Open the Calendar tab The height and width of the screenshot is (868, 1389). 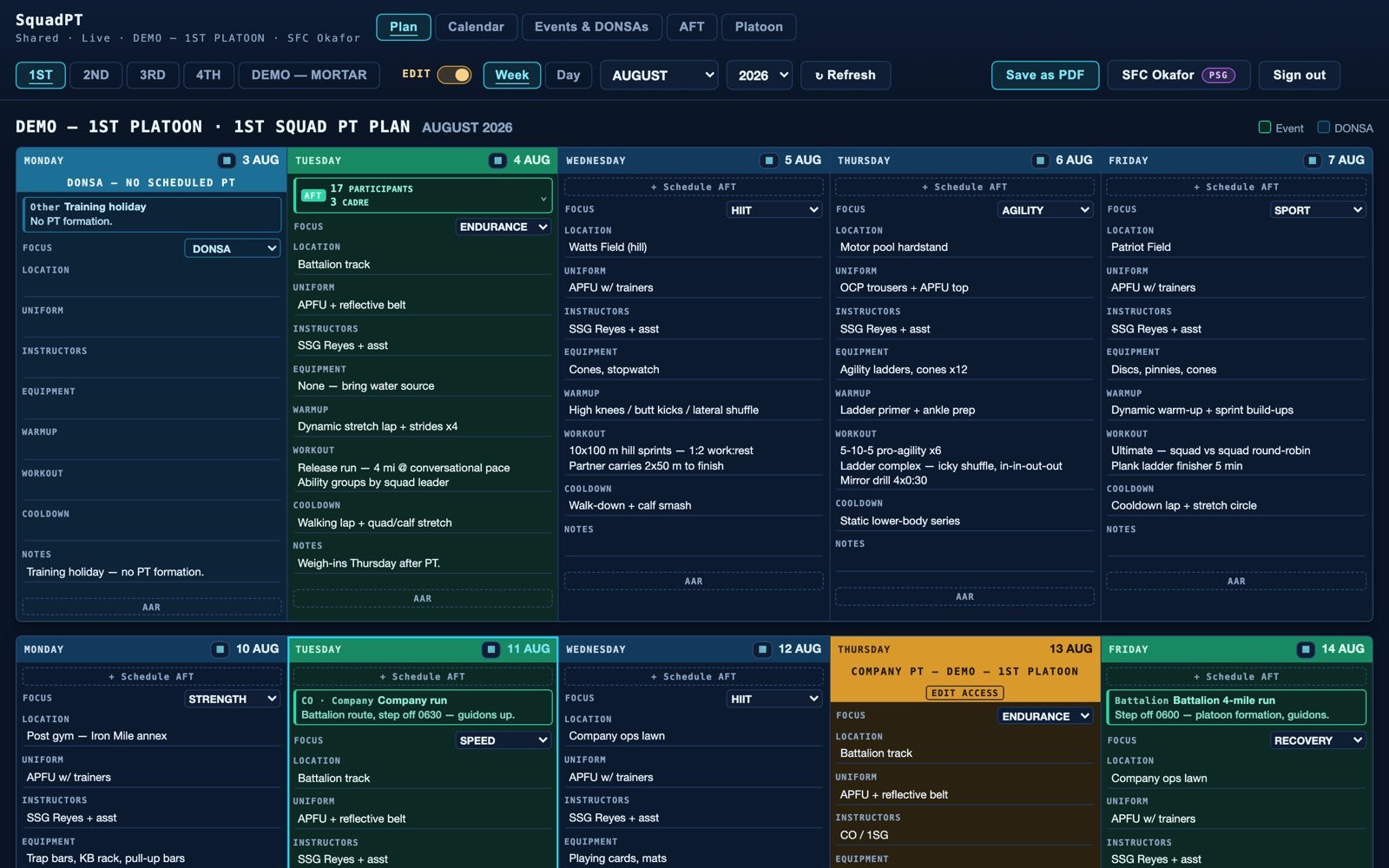476,27
